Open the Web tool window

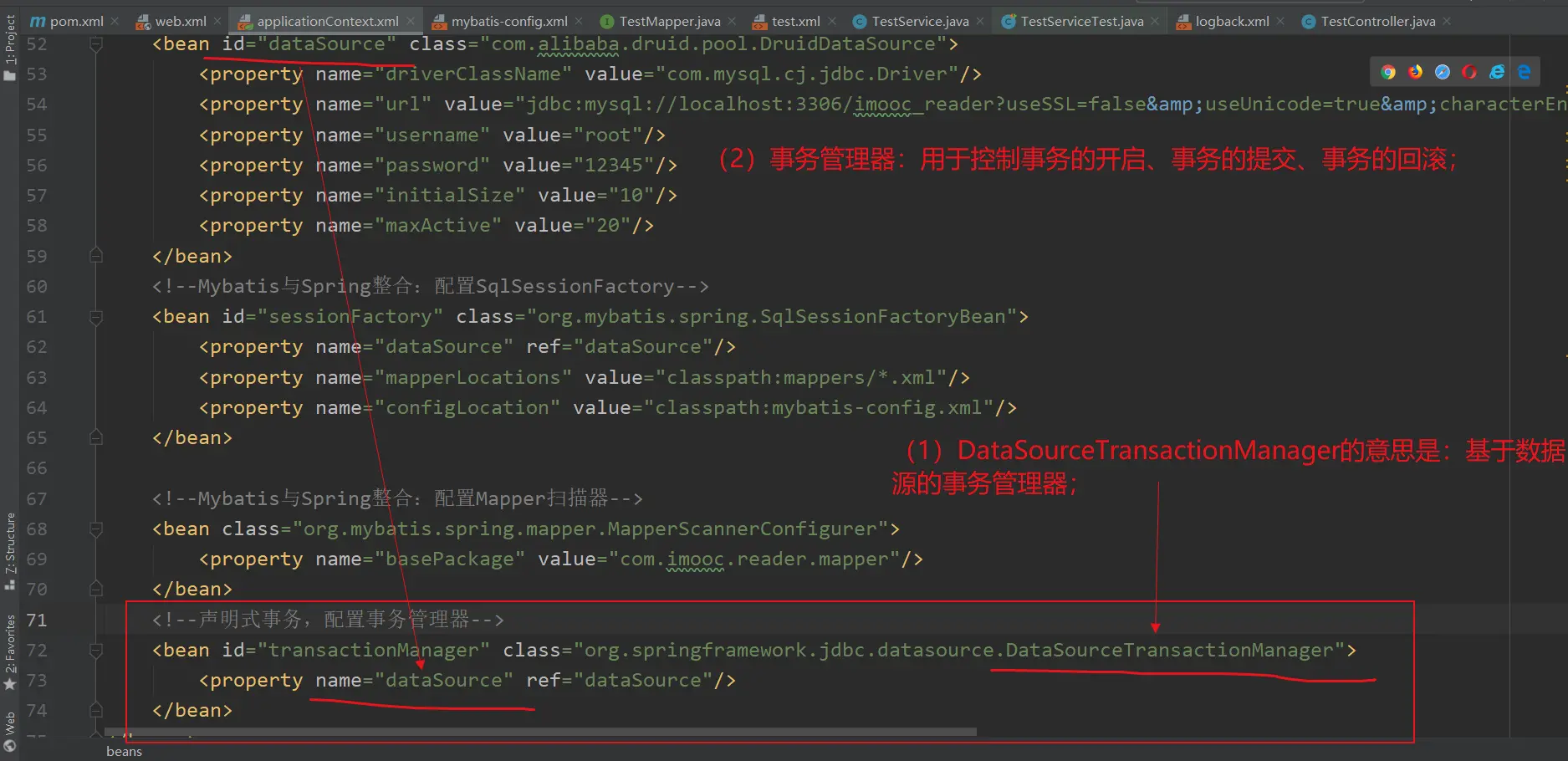click(10, 732)
